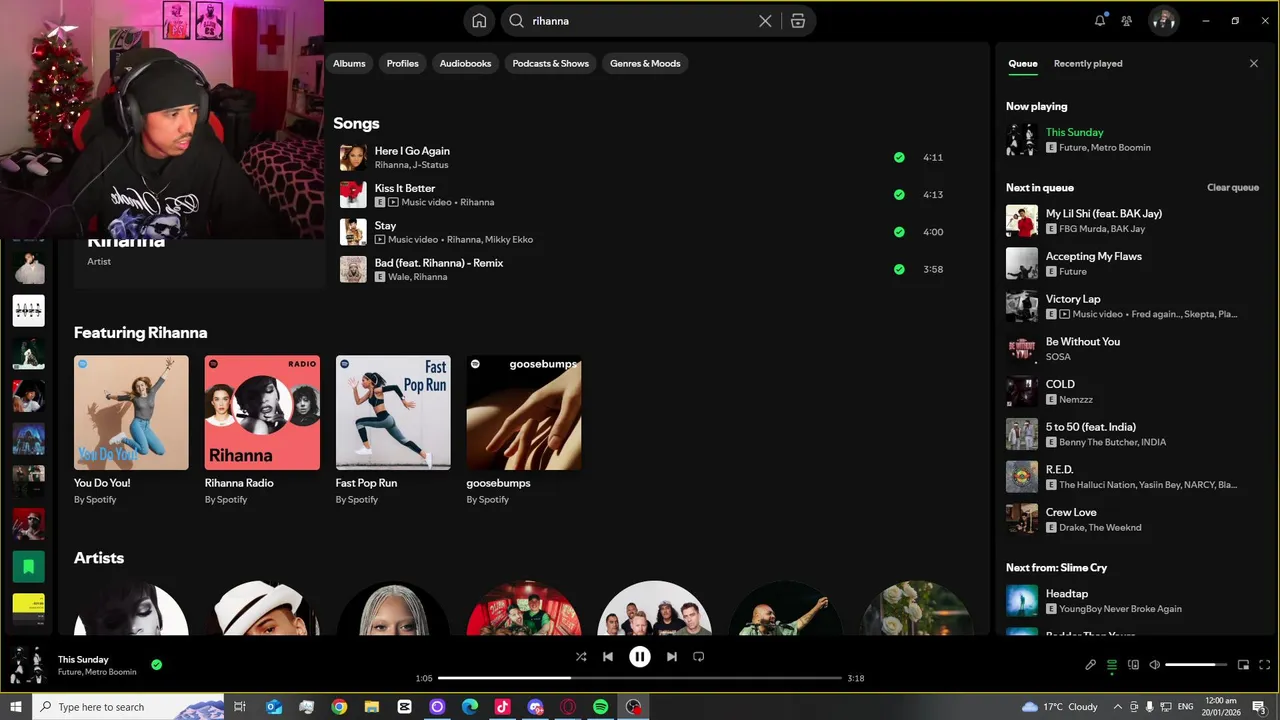Open Google Chrome from taskbar
The width and height of the screenshot is (1280, 720).
tap(339, 707)
